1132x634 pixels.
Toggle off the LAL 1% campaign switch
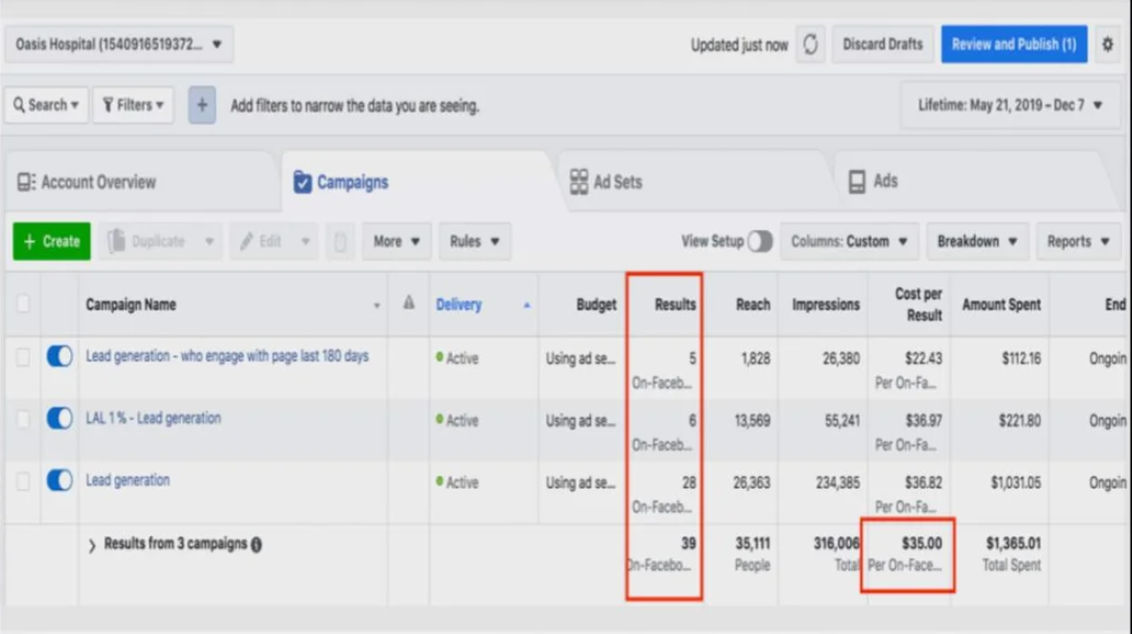[59, 419]
